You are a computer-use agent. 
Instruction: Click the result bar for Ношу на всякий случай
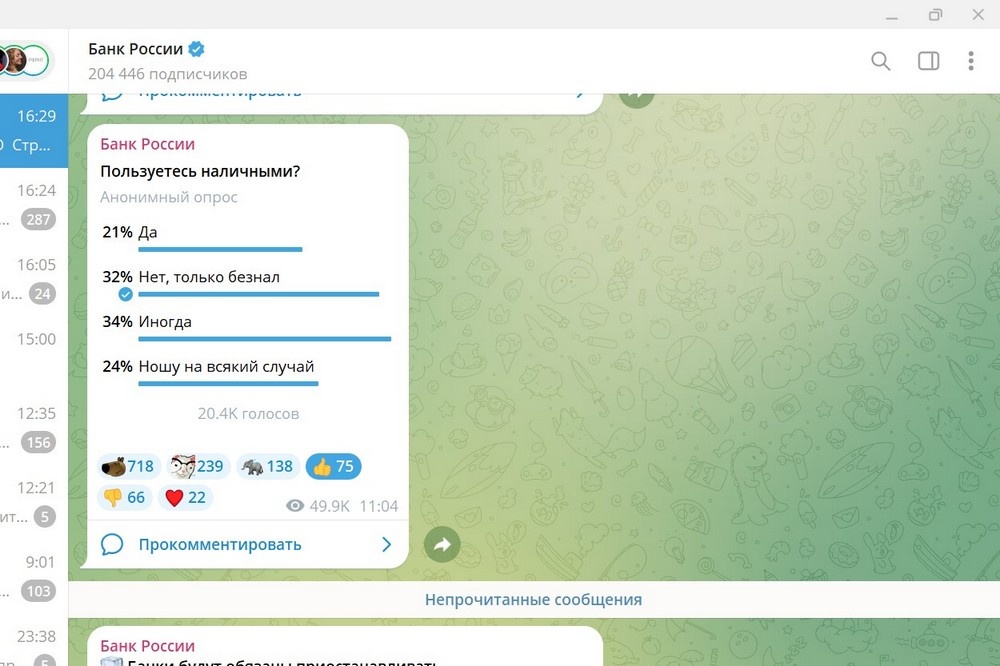point(228,383)
